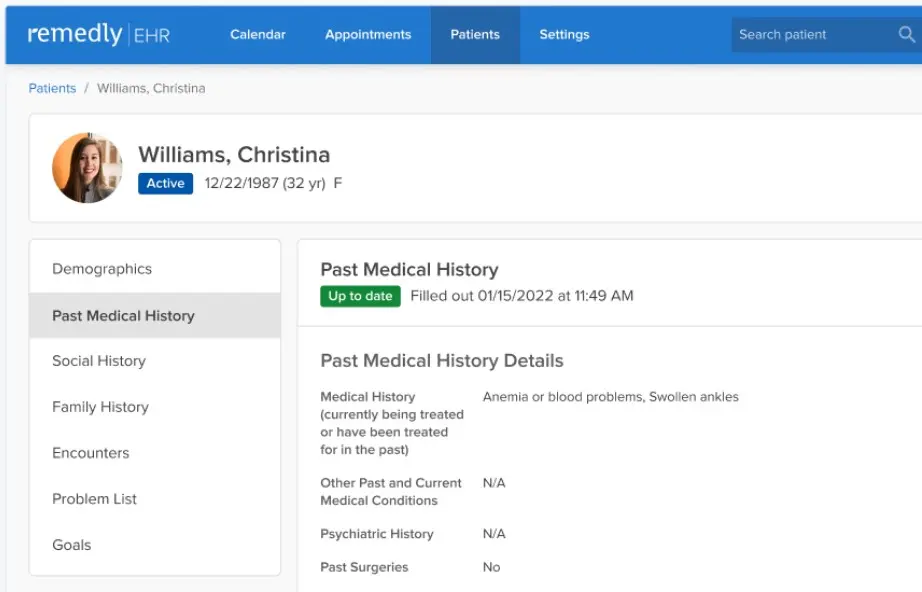Click the Past Medical History page heading
Screen dimensions: 922x592
(409, 269)
